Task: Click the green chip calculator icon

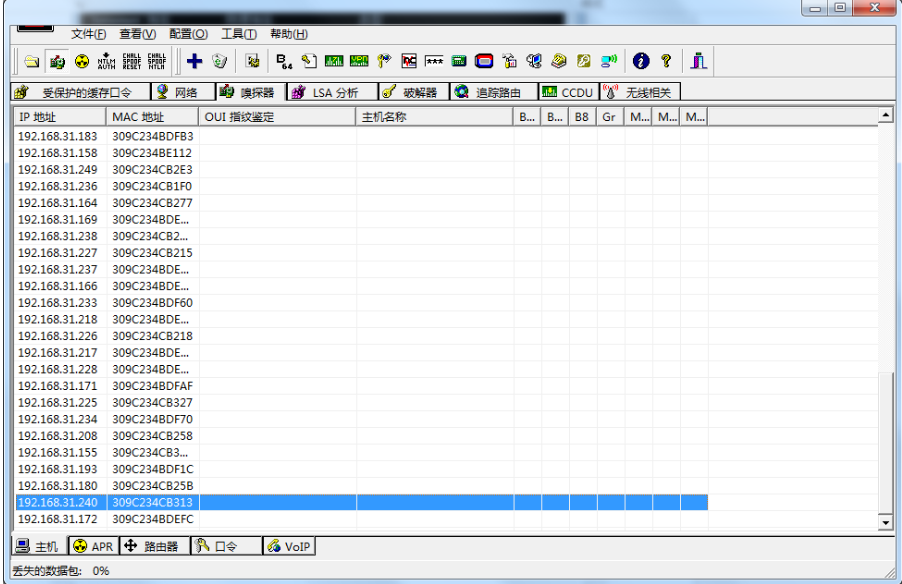Action: 459,61
